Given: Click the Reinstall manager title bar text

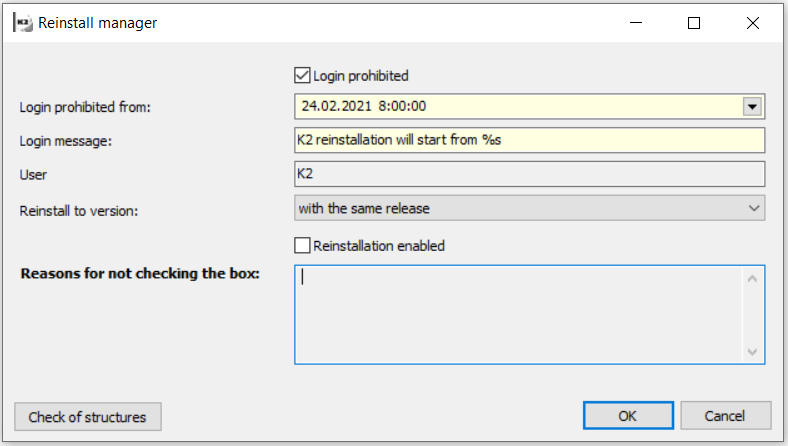Looking at the screenshot, I should click(97, 22).
